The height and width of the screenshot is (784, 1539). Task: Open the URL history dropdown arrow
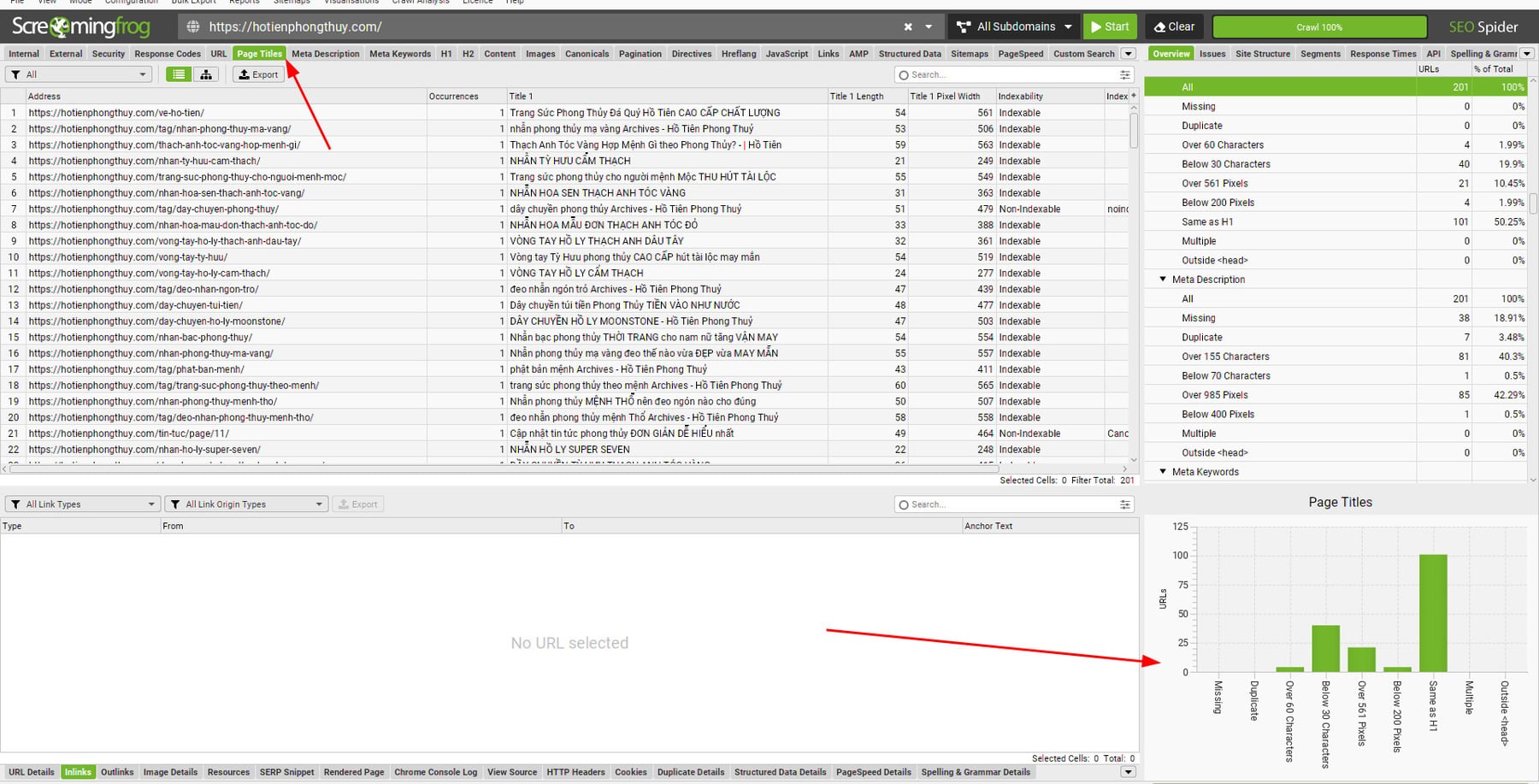(929, 27)
